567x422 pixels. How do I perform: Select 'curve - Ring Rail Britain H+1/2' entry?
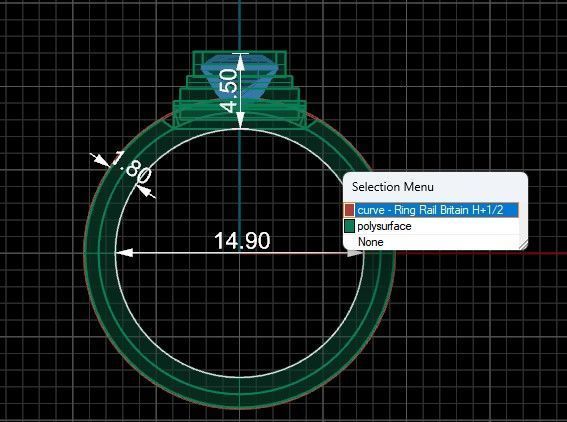point(431,210)
